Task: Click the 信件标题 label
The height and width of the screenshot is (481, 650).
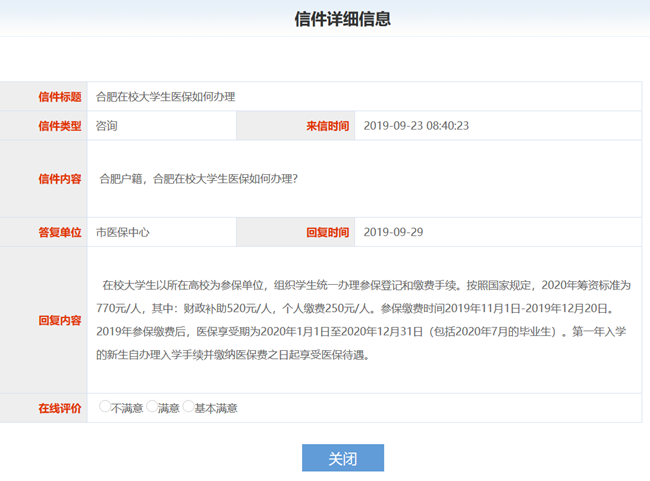Action: click(x=60, y=97)
